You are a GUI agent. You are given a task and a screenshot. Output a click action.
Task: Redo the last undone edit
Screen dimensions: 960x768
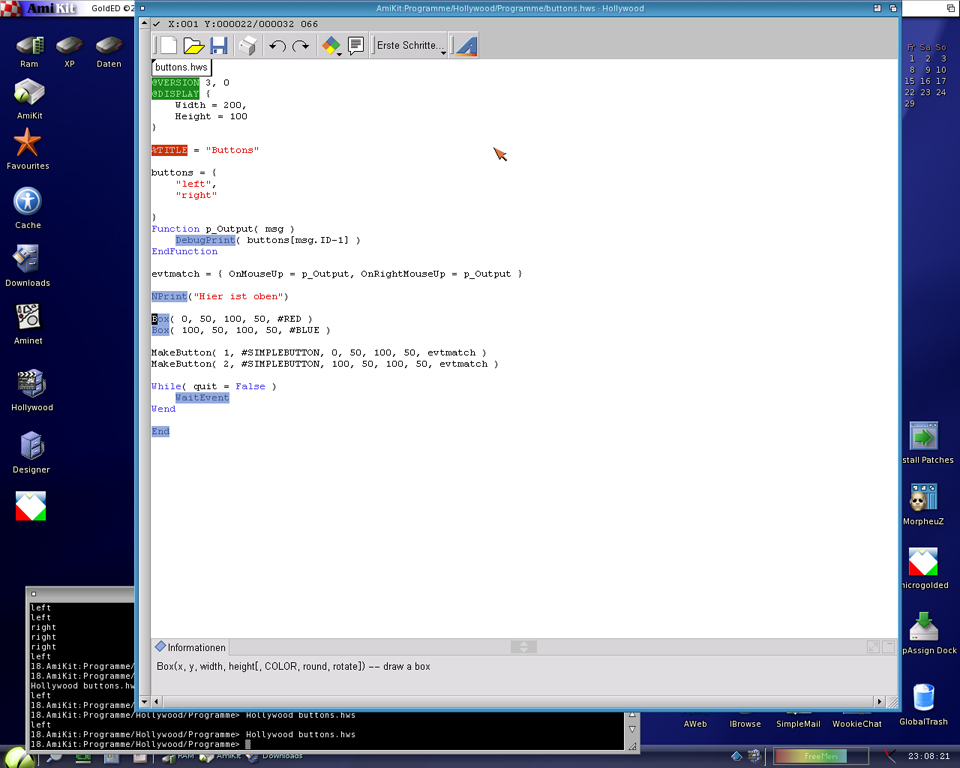301,46
